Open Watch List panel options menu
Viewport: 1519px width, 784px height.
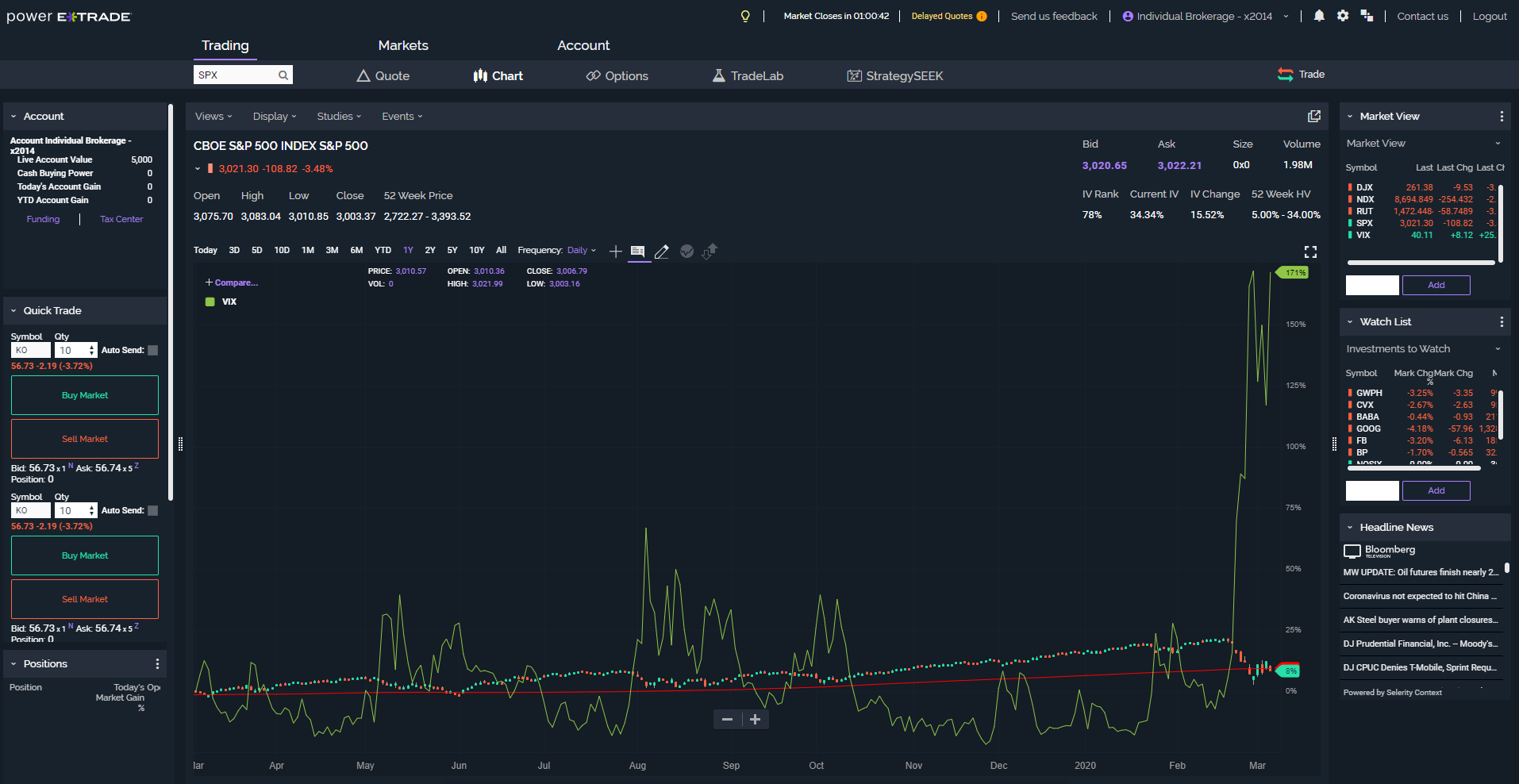click(x=1502, y=322)
